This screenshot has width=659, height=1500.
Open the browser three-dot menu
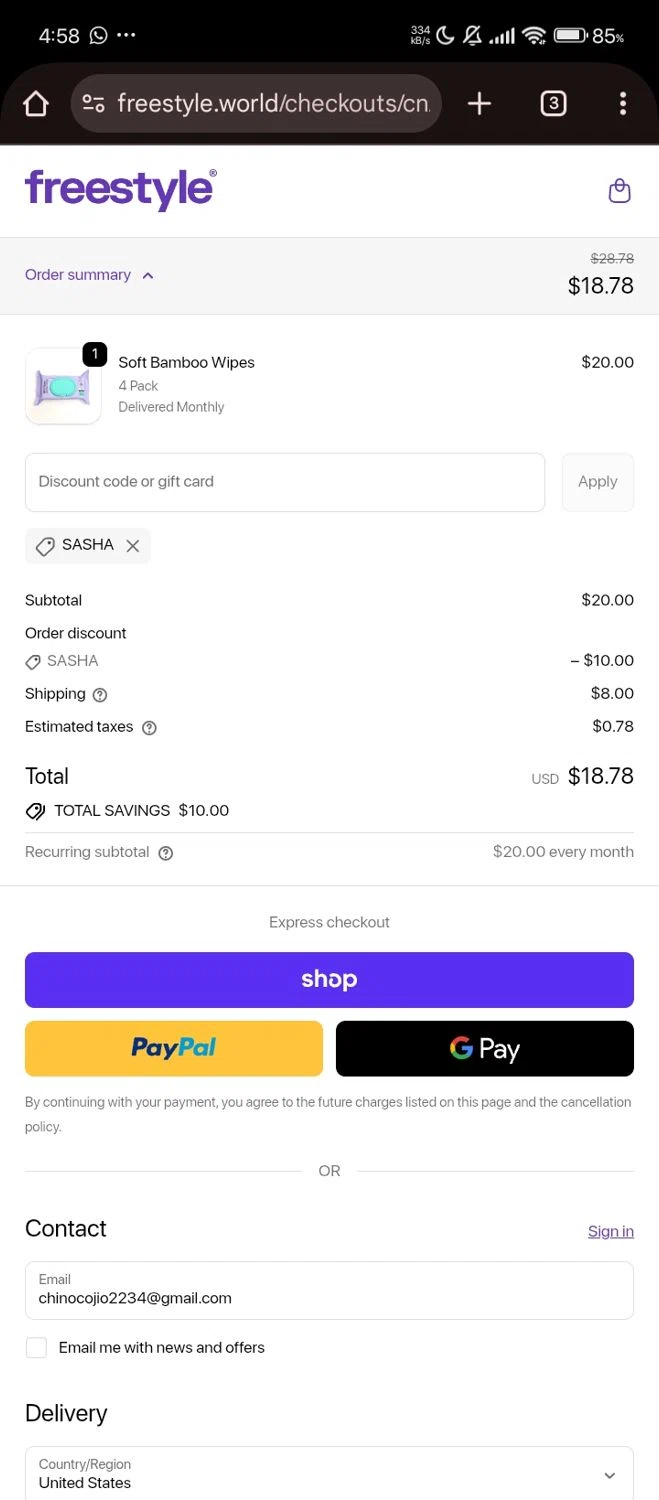tap(622, 103)
